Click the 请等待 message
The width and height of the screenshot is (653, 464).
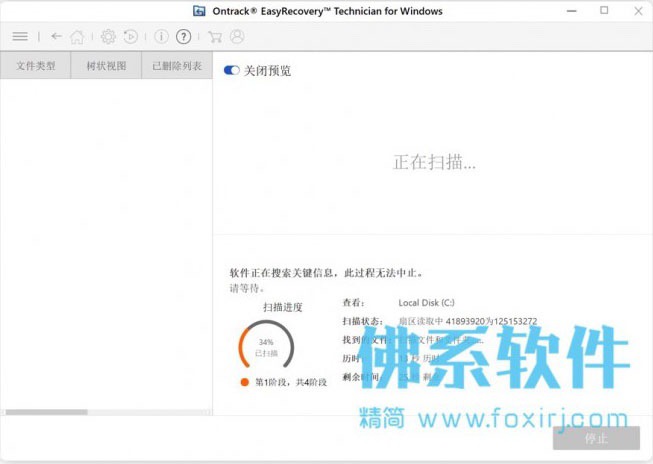point(247,288)
